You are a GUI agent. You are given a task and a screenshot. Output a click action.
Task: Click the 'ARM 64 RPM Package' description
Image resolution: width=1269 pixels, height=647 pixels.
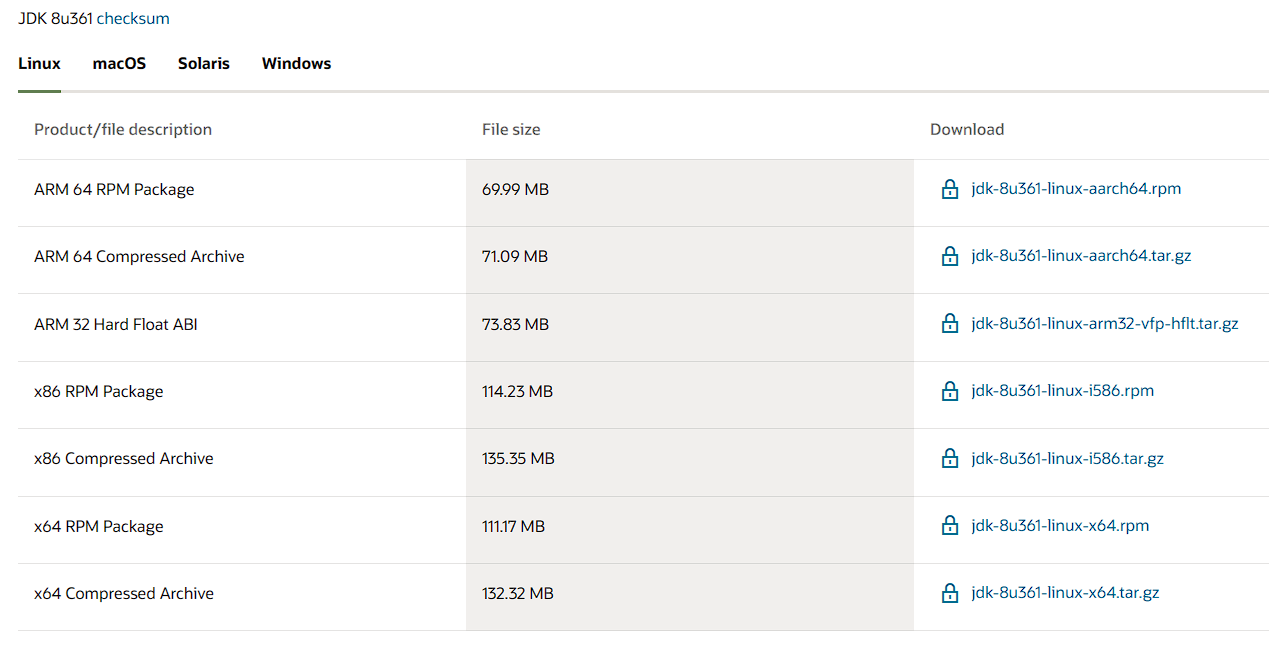pos(114,189)
